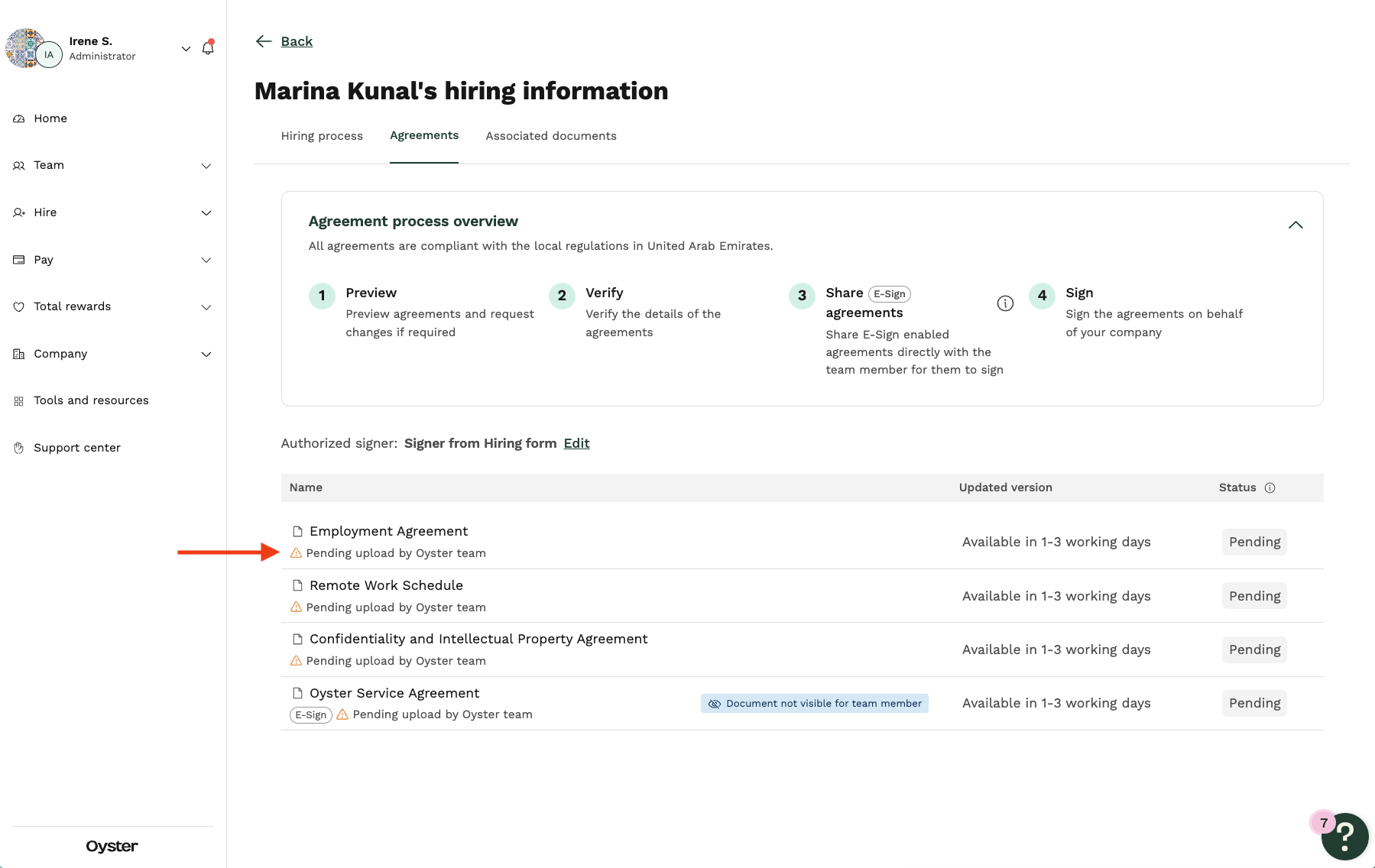Click E-Sign badge under Oyster Service Agreement
1375x868 pixels.
click(x=310, y=714)
